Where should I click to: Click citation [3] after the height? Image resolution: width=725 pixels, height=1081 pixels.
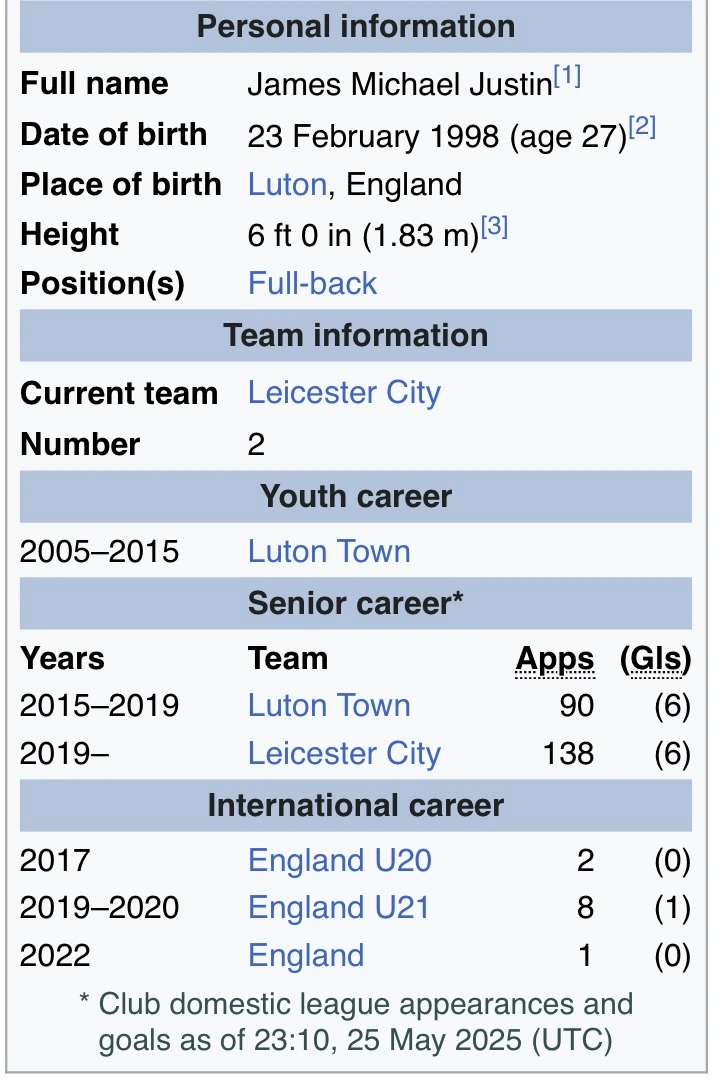(494, 228)
